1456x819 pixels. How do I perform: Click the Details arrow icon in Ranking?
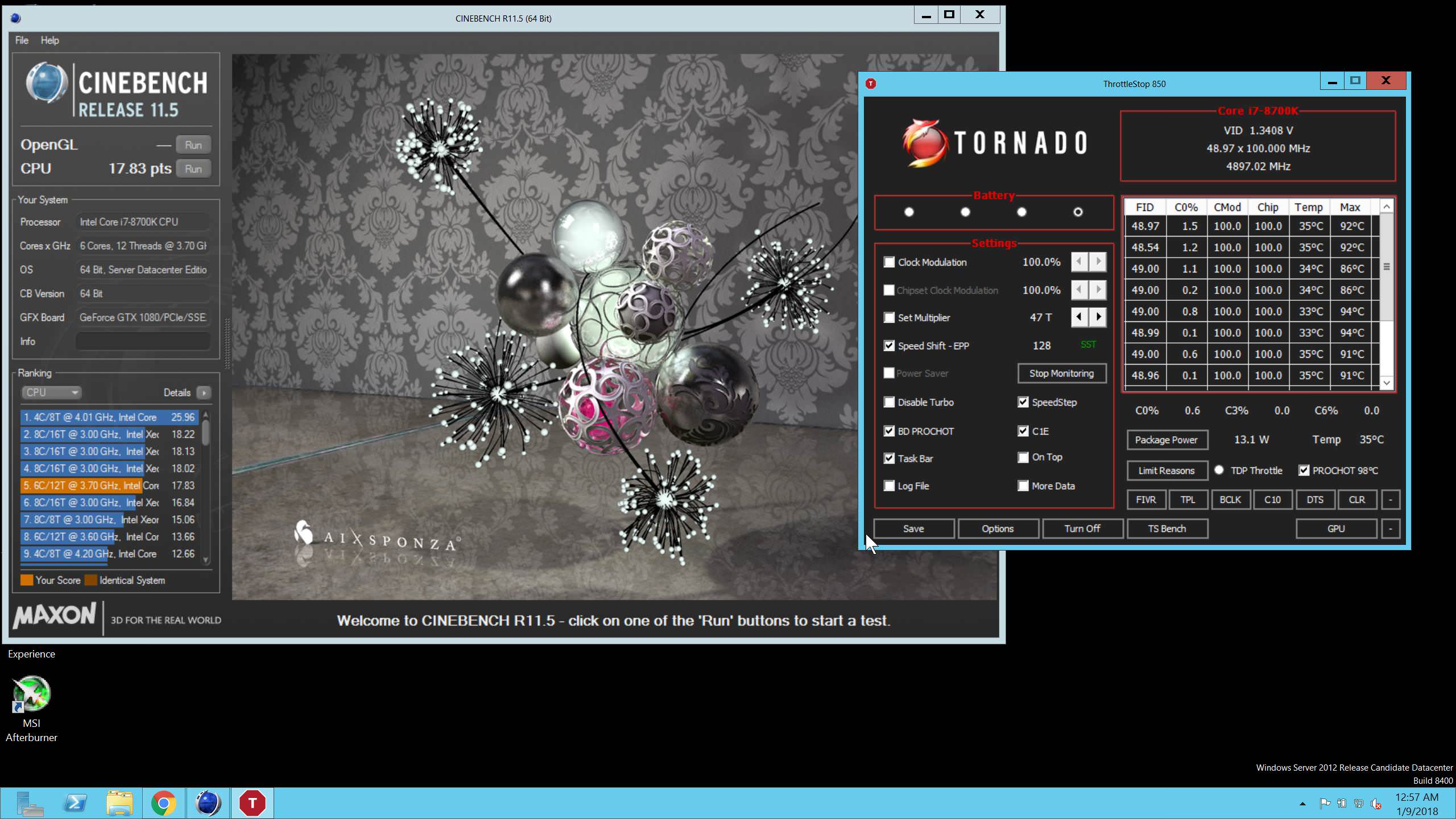(x=204, y=392)
